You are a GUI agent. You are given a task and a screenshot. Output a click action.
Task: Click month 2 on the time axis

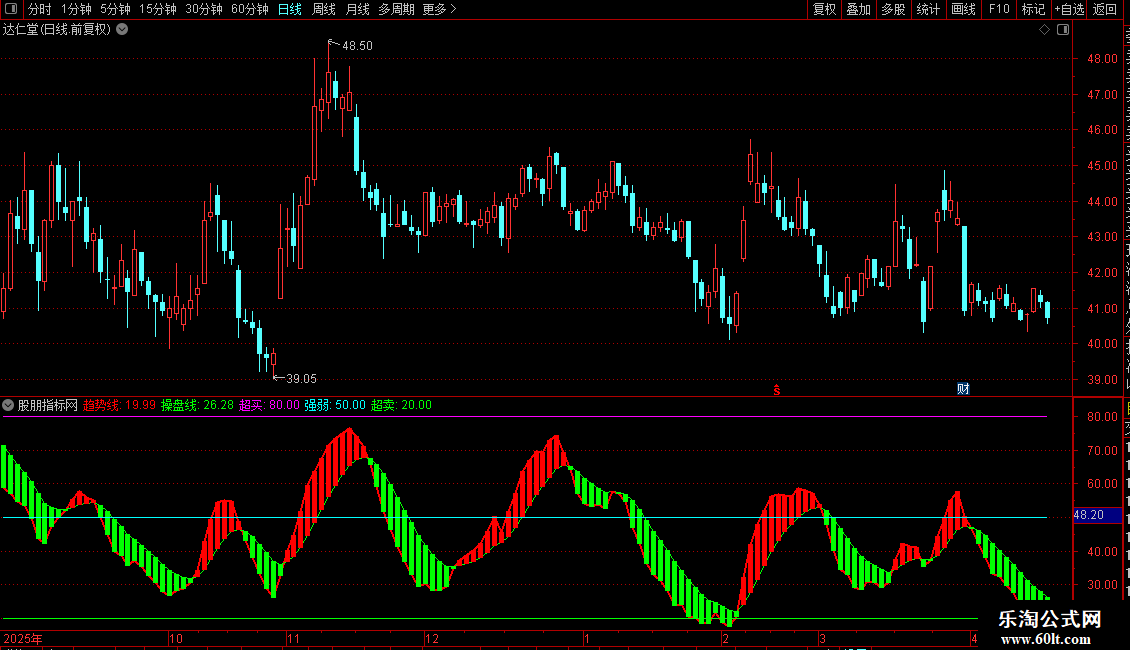726,638
